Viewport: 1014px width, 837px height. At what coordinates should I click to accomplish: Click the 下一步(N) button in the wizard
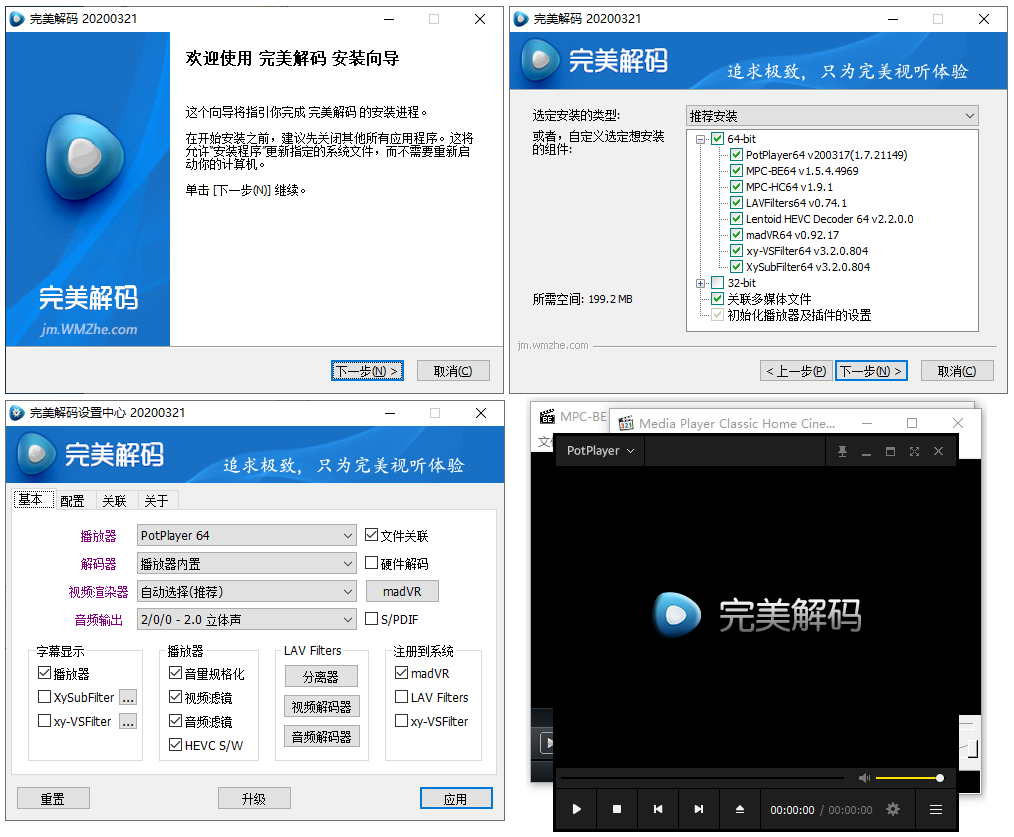tap(367, 370)
